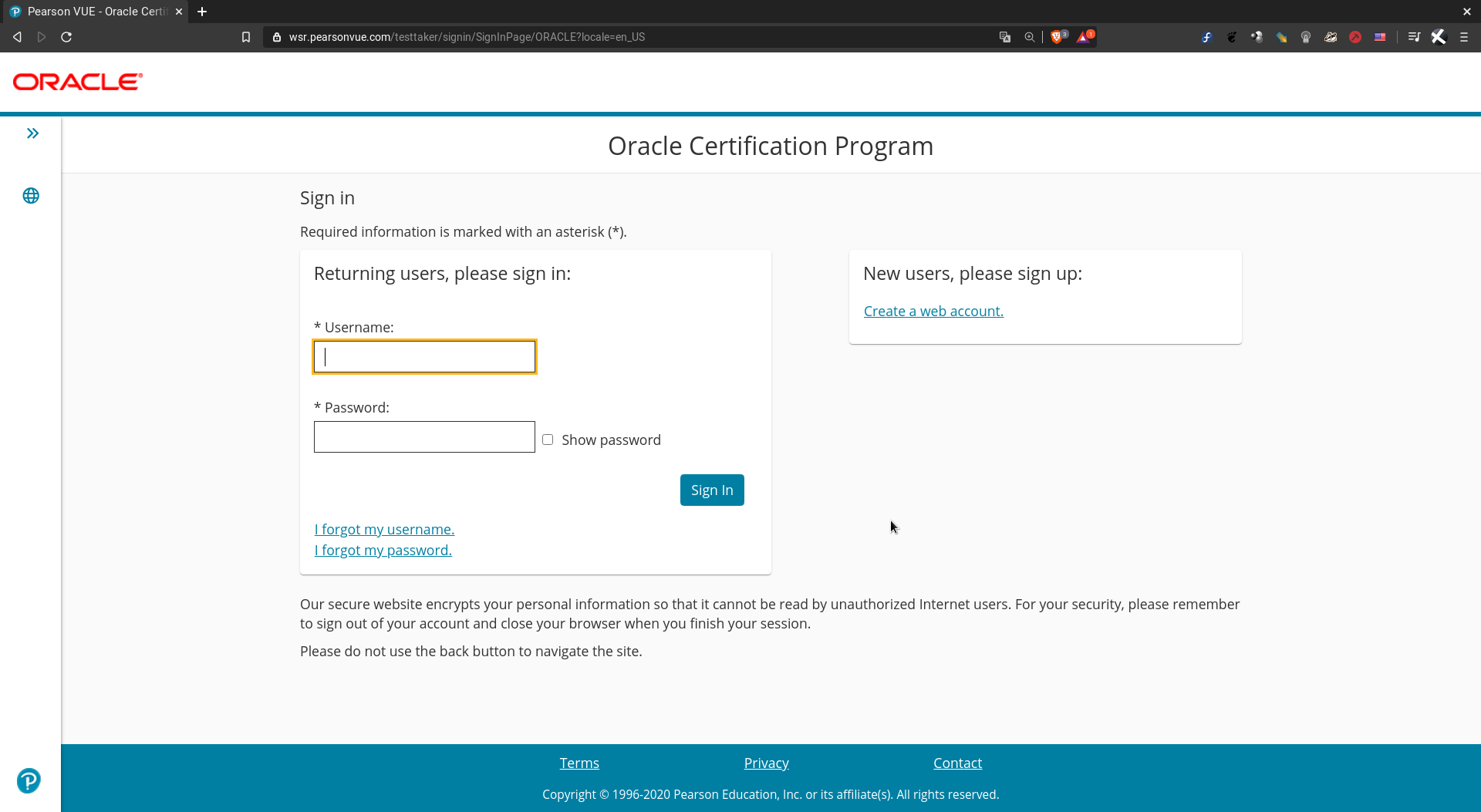Go back to the previous page
The height and width of the screenshot is (812, 1481).
click(x=17, y=37)
